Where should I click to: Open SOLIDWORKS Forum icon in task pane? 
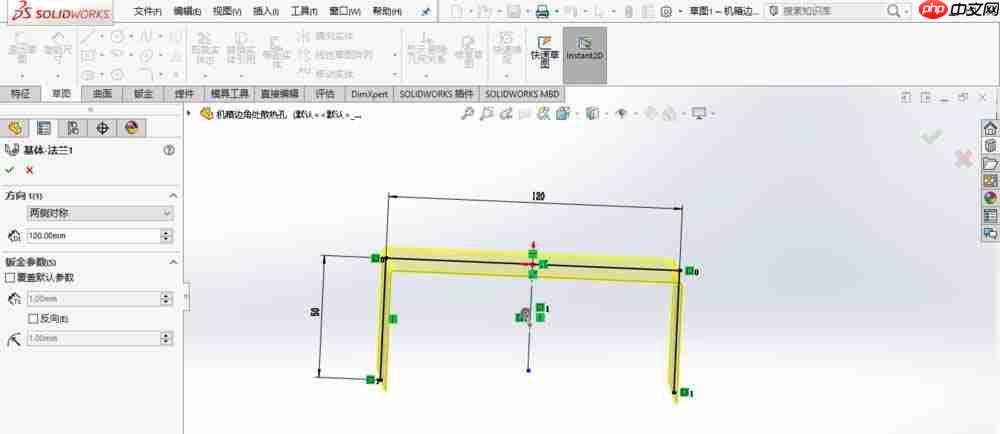pos(990,233)
